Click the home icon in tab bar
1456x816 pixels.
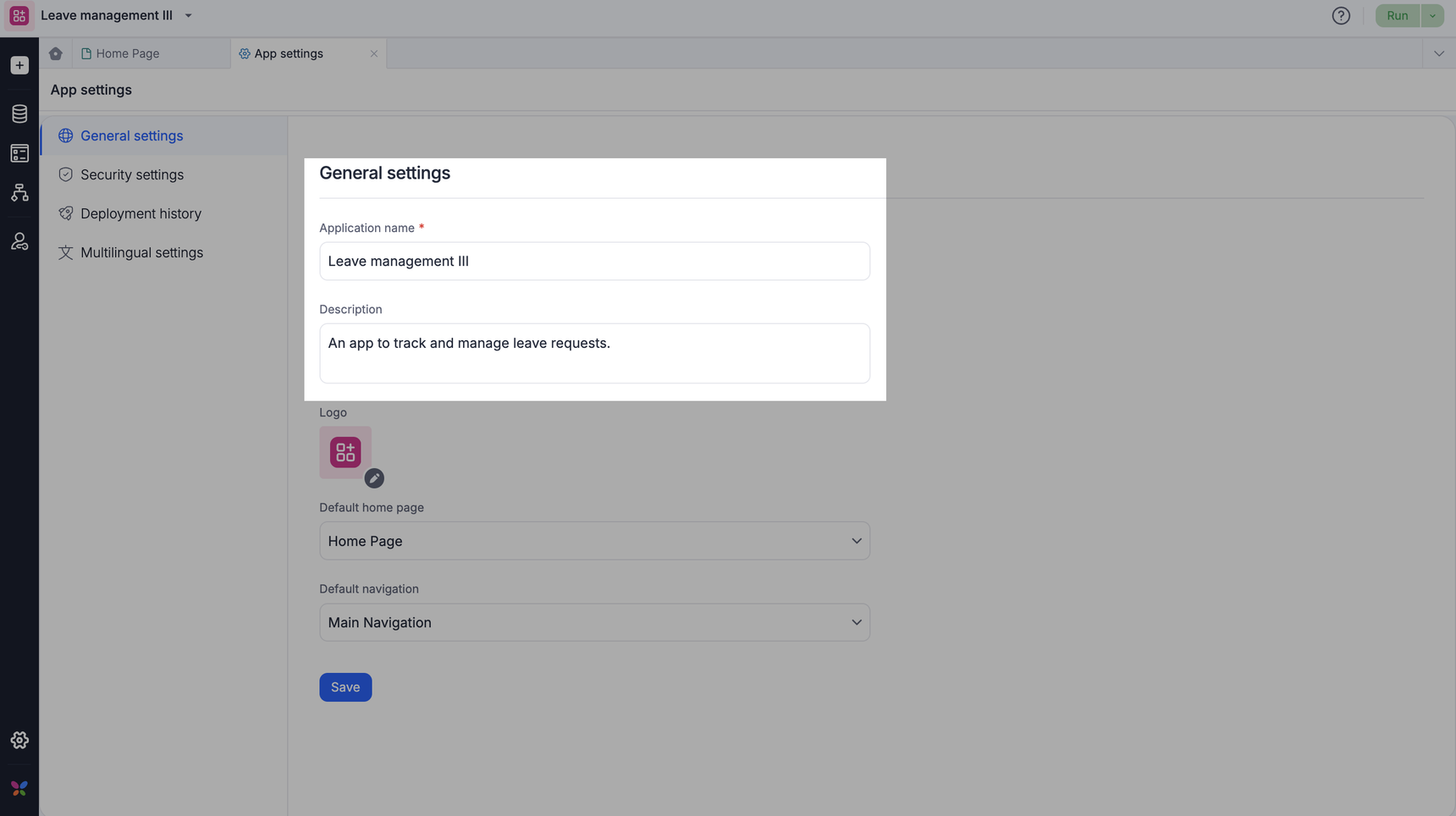pyautogui.click(x=56, y=53)
